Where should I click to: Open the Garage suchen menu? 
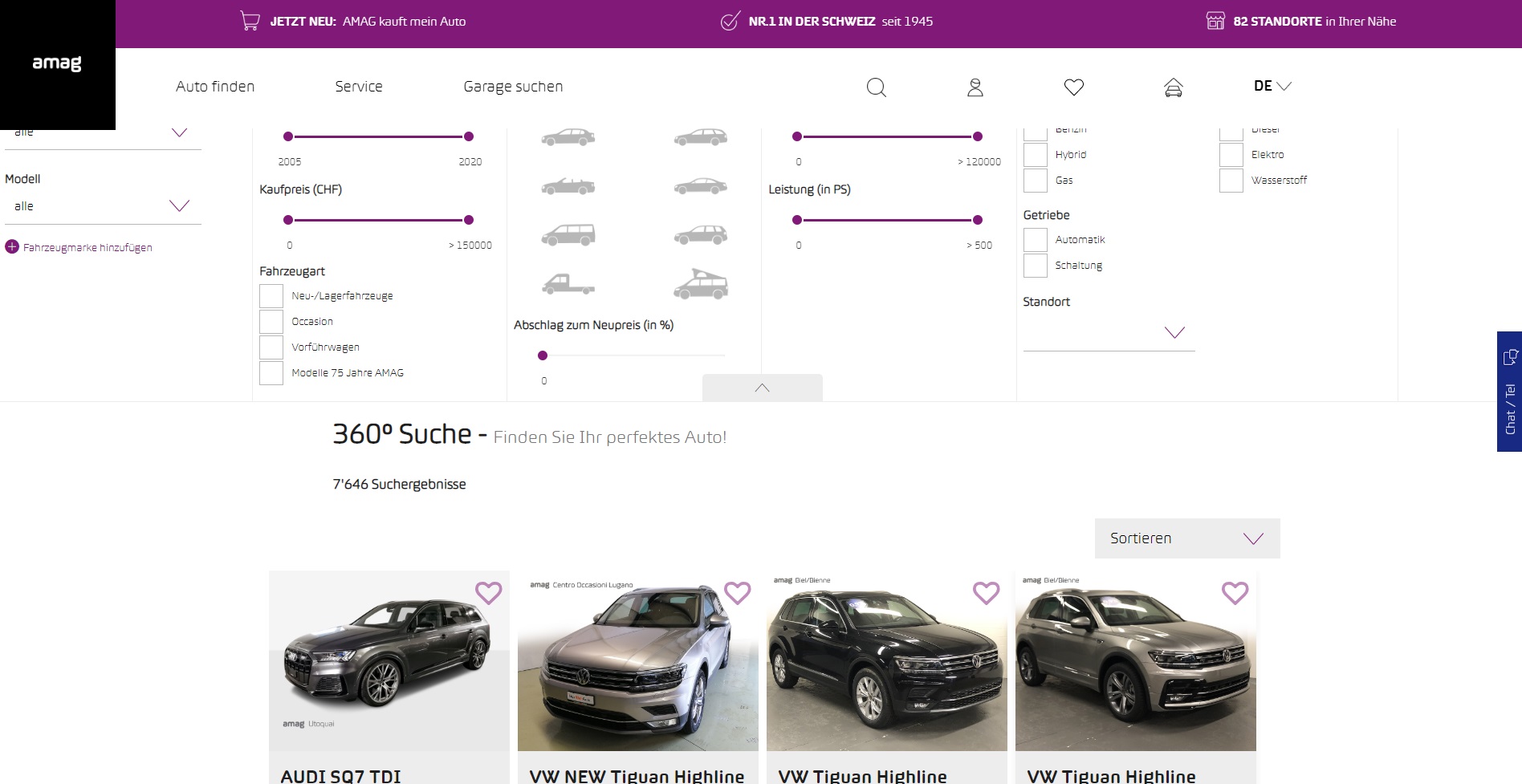tap(513, 87)
